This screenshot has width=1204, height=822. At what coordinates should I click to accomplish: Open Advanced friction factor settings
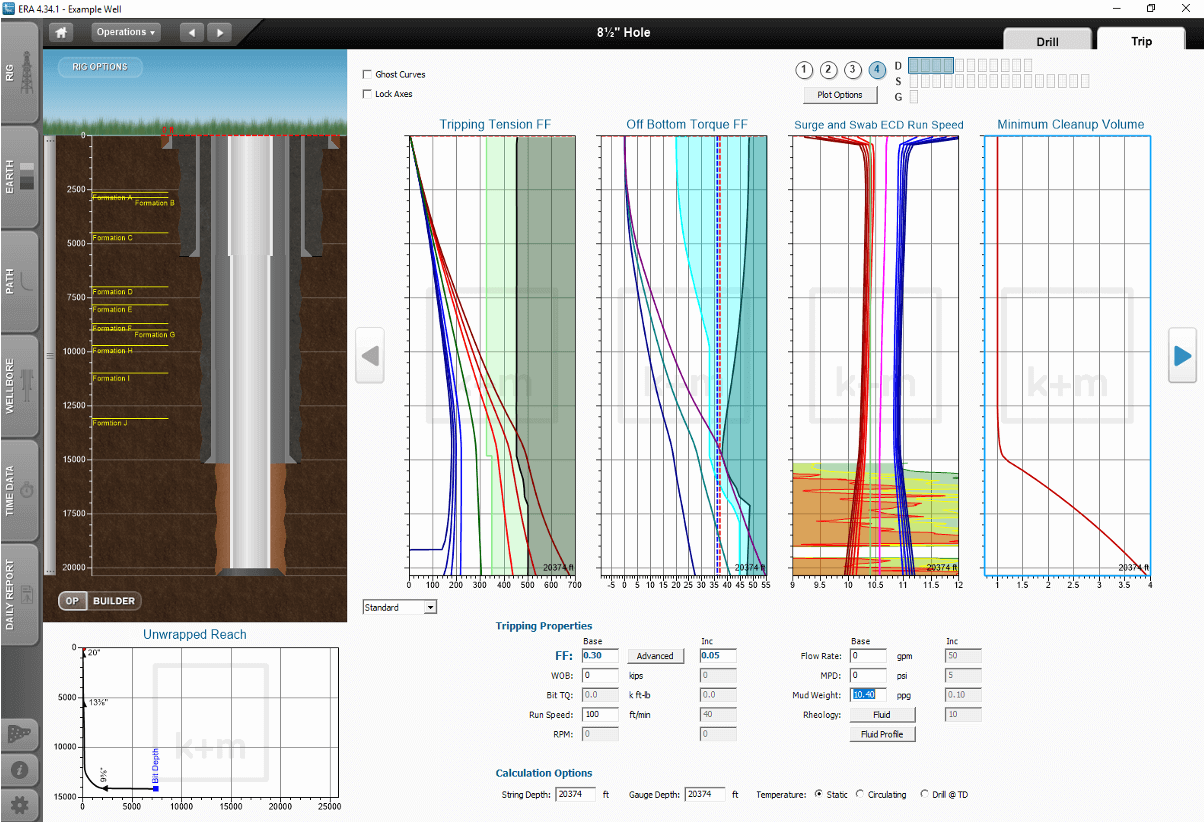coord(655,656)
